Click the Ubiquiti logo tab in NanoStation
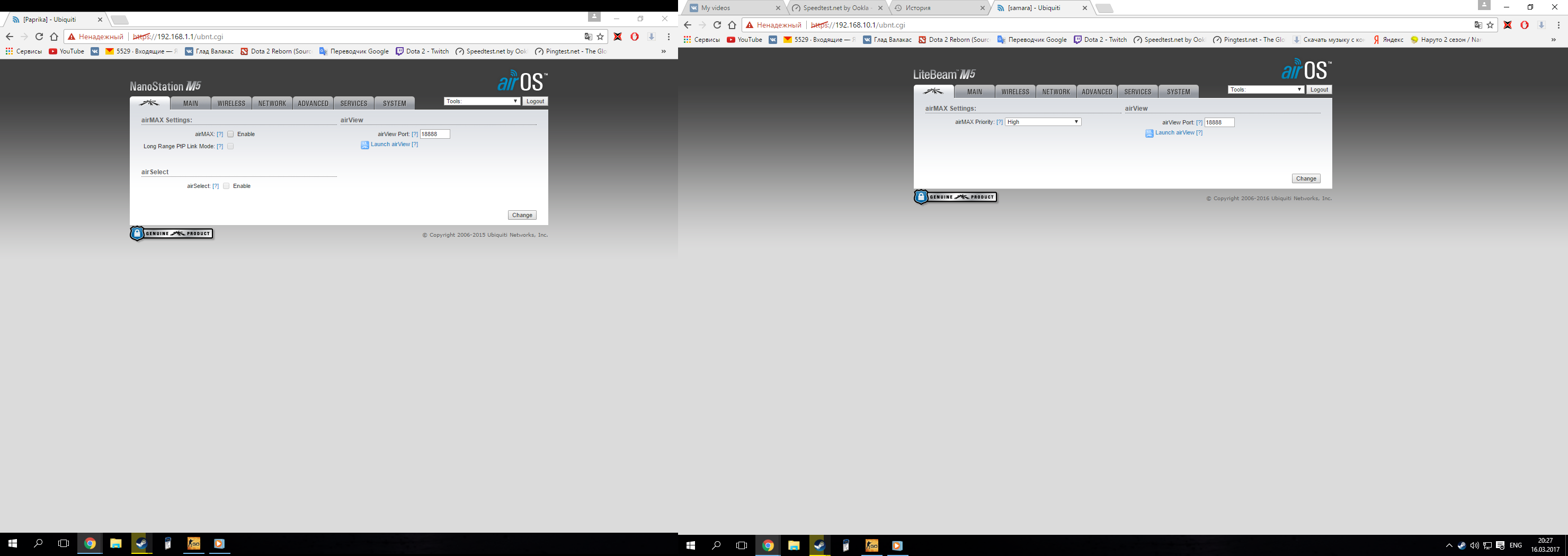Screen dimensions: 1568x556 [x=149, y=103]
